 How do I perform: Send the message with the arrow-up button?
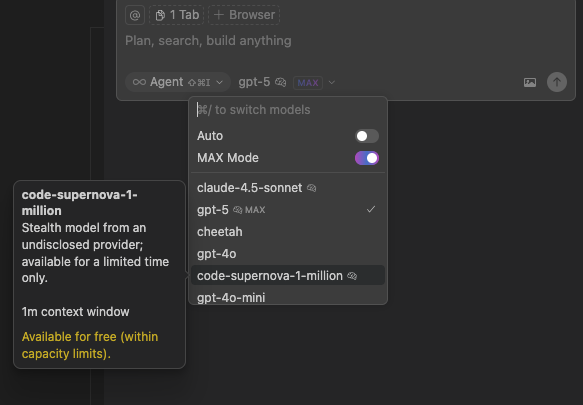(557, 82)
